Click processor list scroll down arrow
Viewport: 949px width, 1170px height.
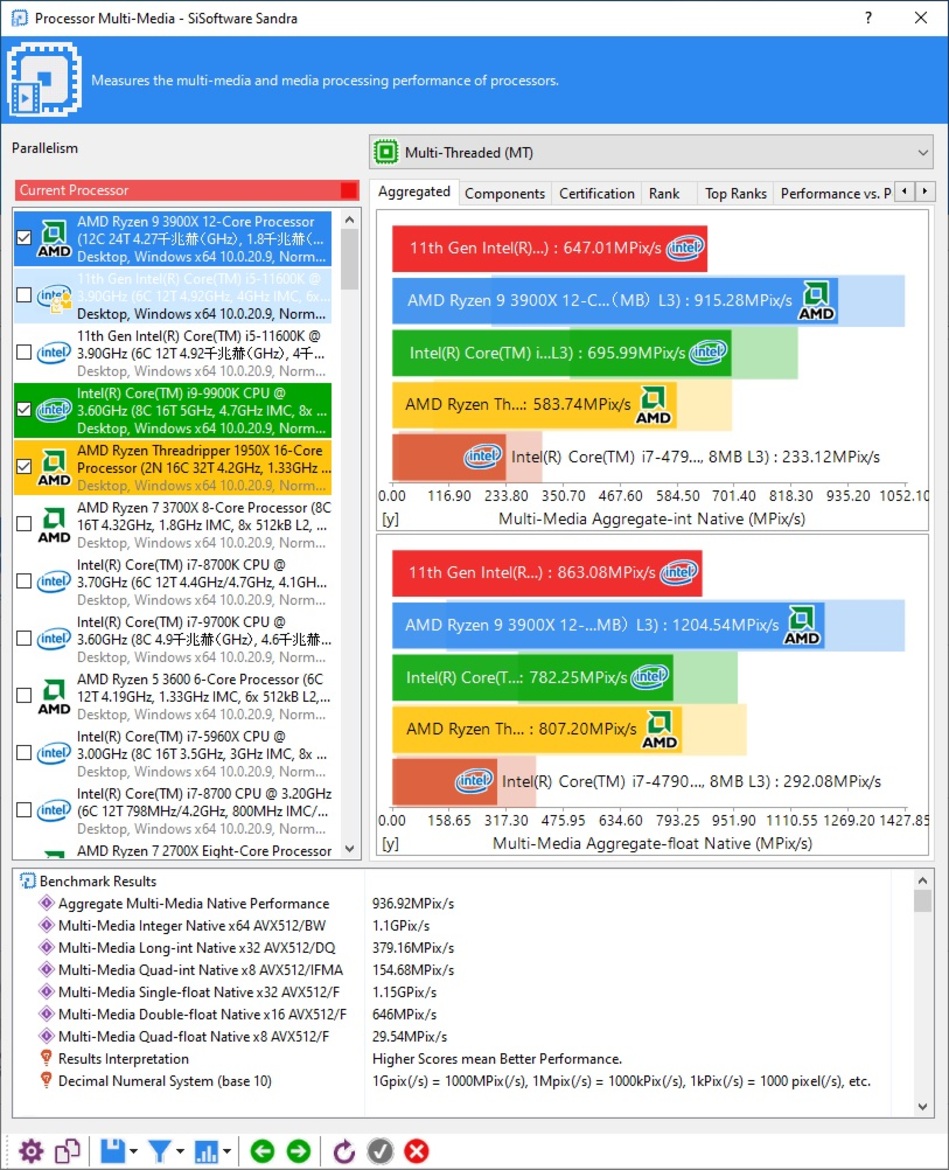349,848
